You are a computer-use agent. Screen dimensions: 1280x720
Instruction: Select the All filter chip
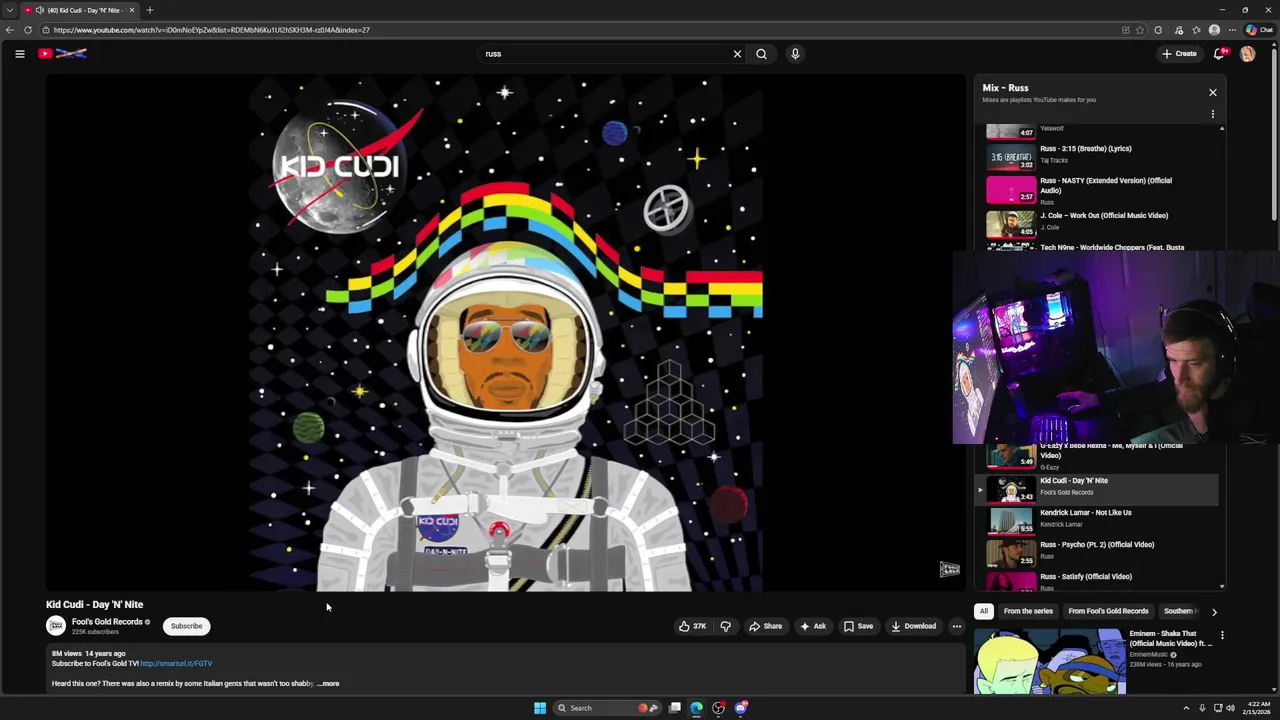point(984,611)
